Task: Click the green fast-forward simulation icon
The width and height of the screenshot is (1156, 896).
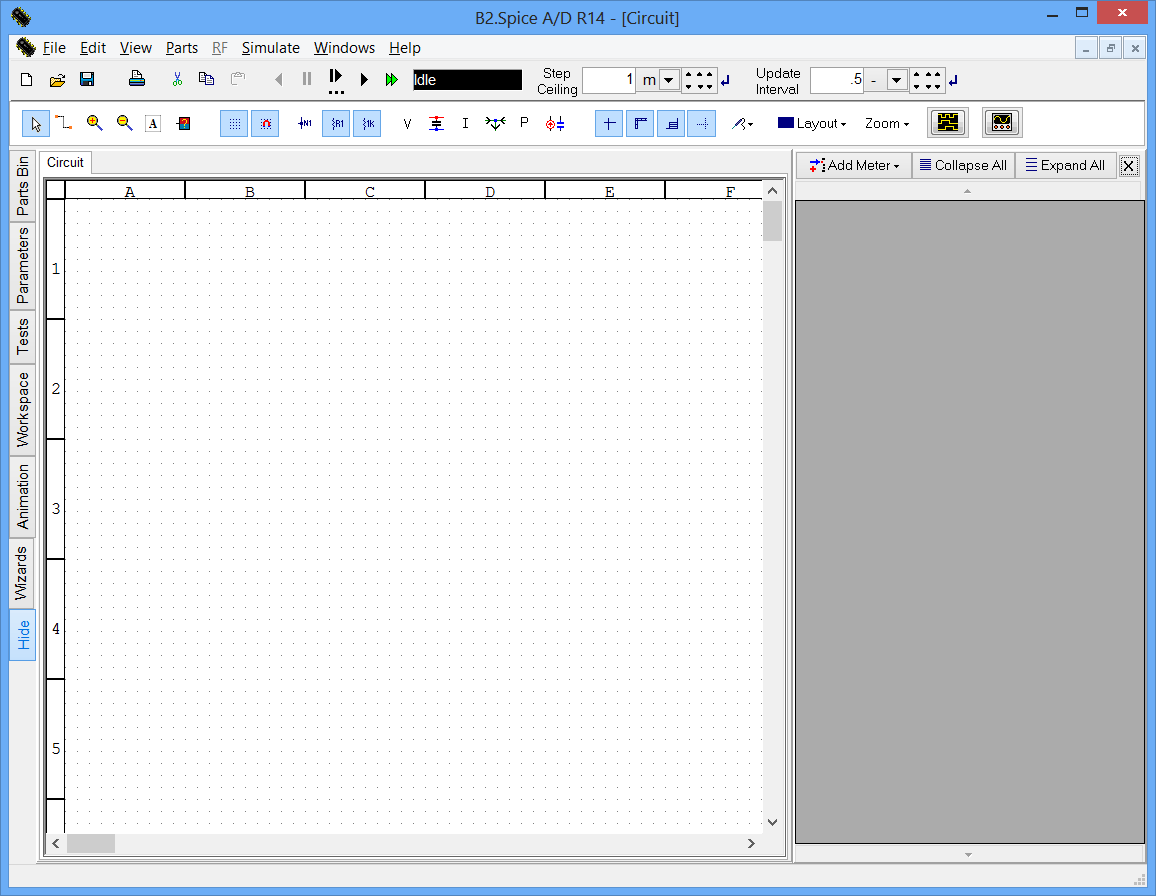Action: click(392, 80)
